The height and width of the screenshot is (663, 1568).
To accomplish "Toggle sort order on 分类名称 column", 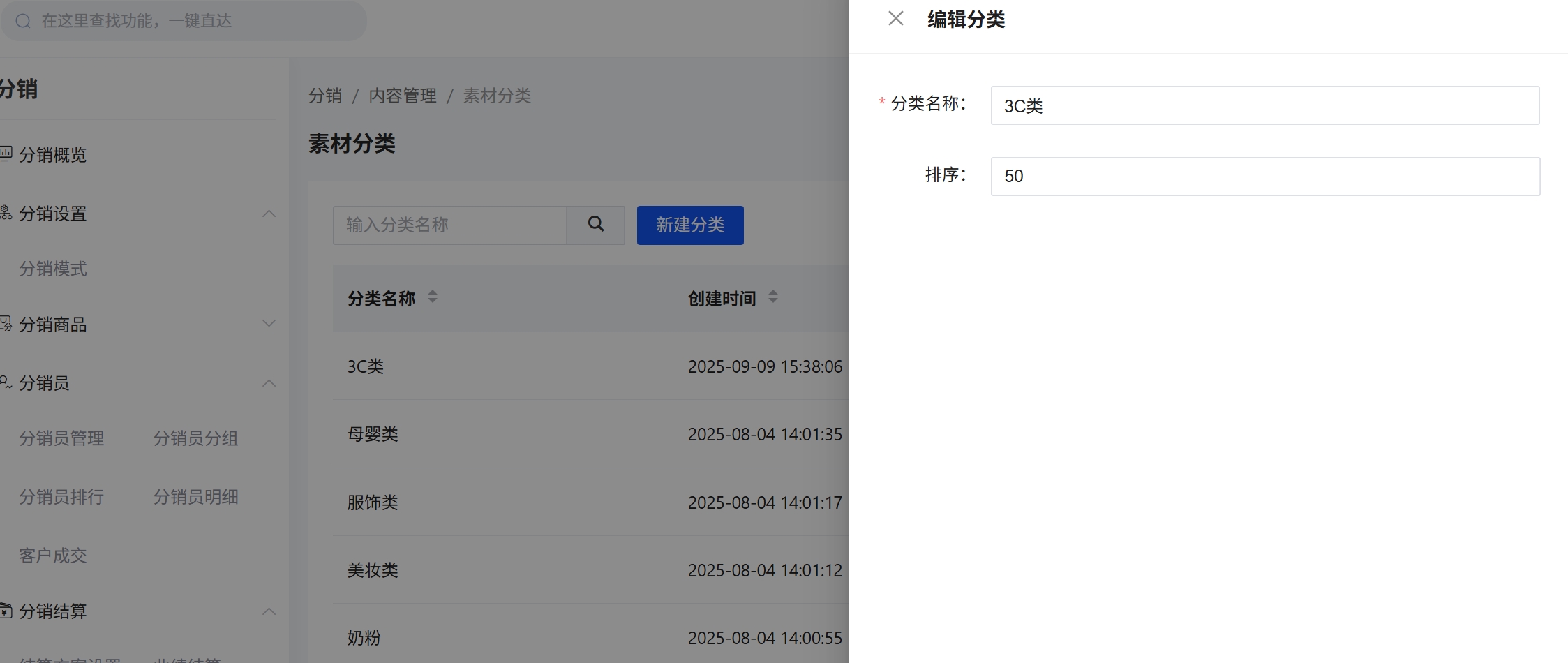I will pos(432,297).
